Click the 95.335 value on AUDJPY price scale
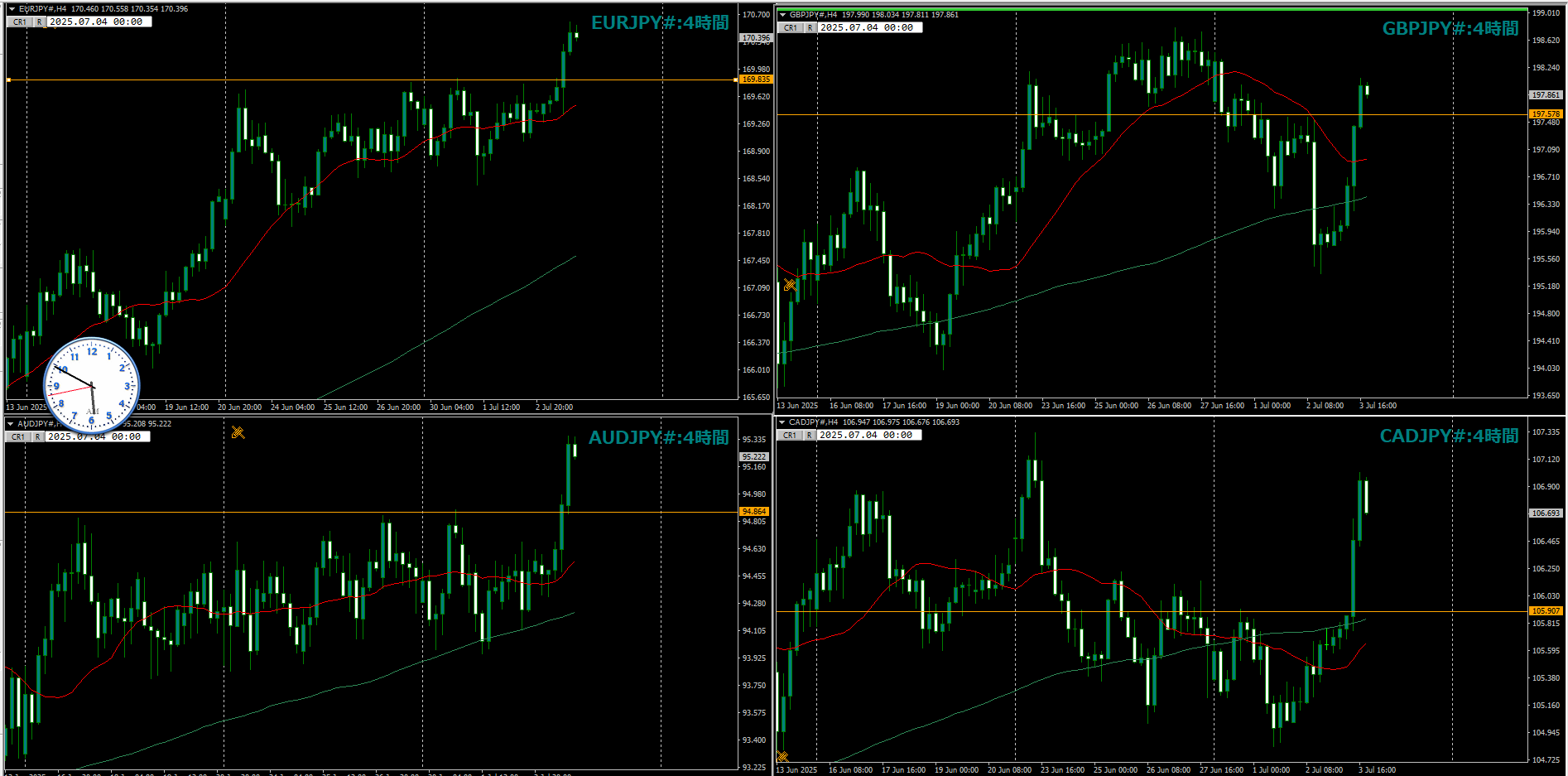Viewport: 1568px width, 776px height. [x=753, y=440]
